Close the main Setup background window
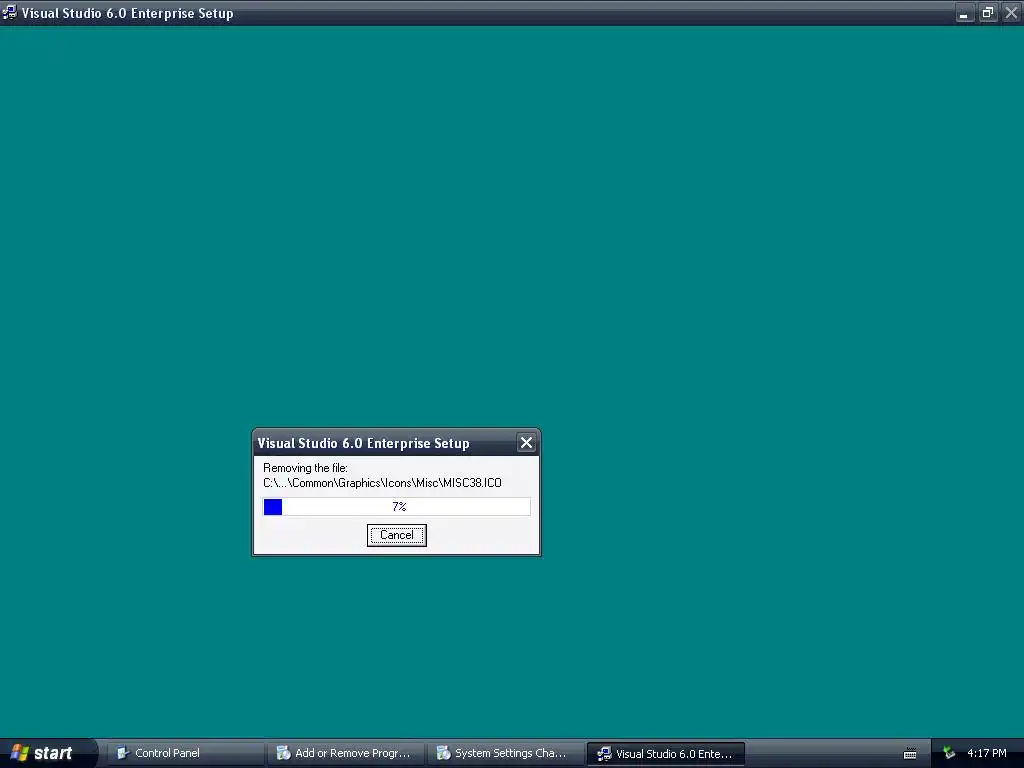The width and height of the screenshot is (1024, 768). coord(1012,13)
